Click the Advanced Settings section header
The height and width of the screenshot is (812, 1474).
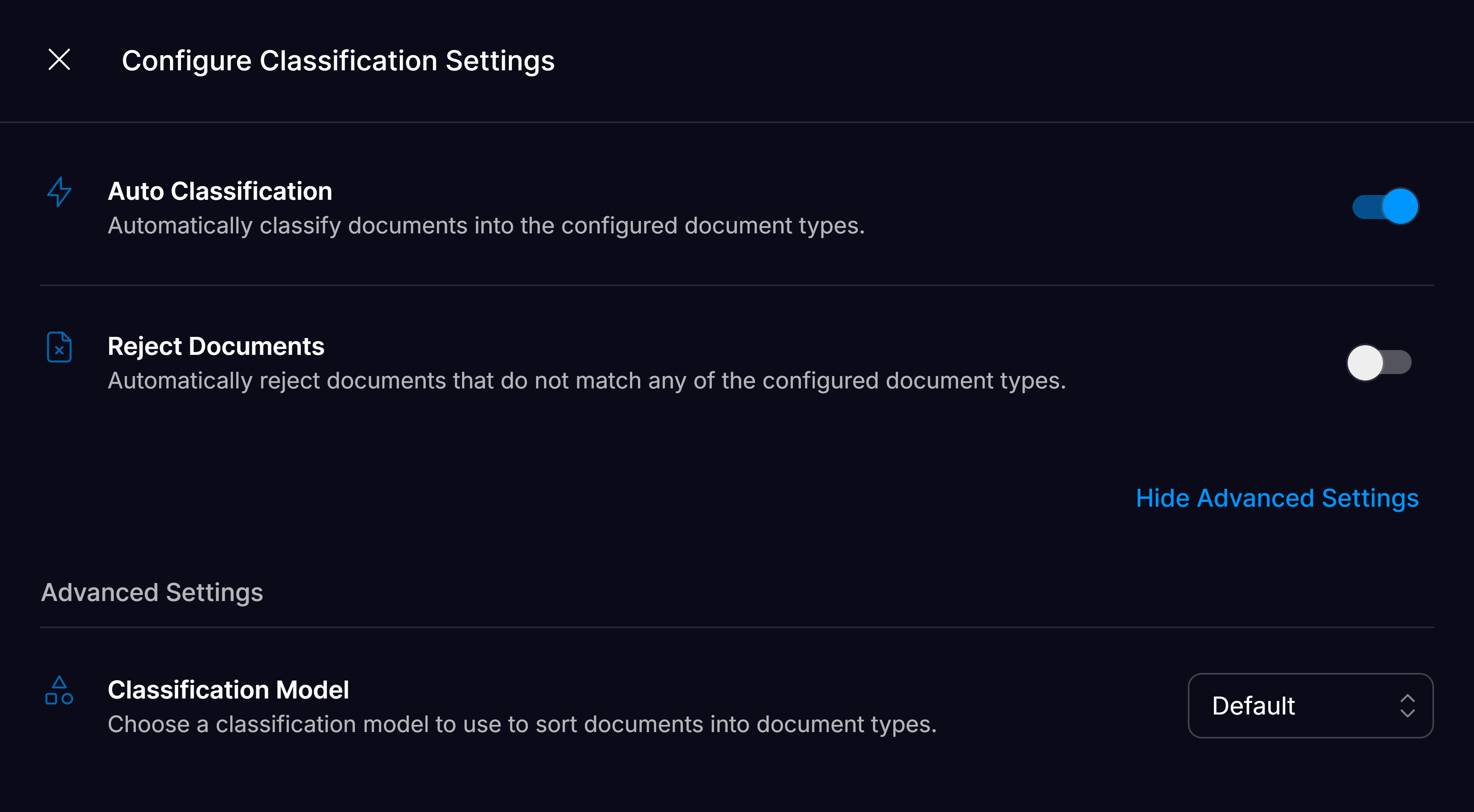pyautogui.click(x=151, y=592)
